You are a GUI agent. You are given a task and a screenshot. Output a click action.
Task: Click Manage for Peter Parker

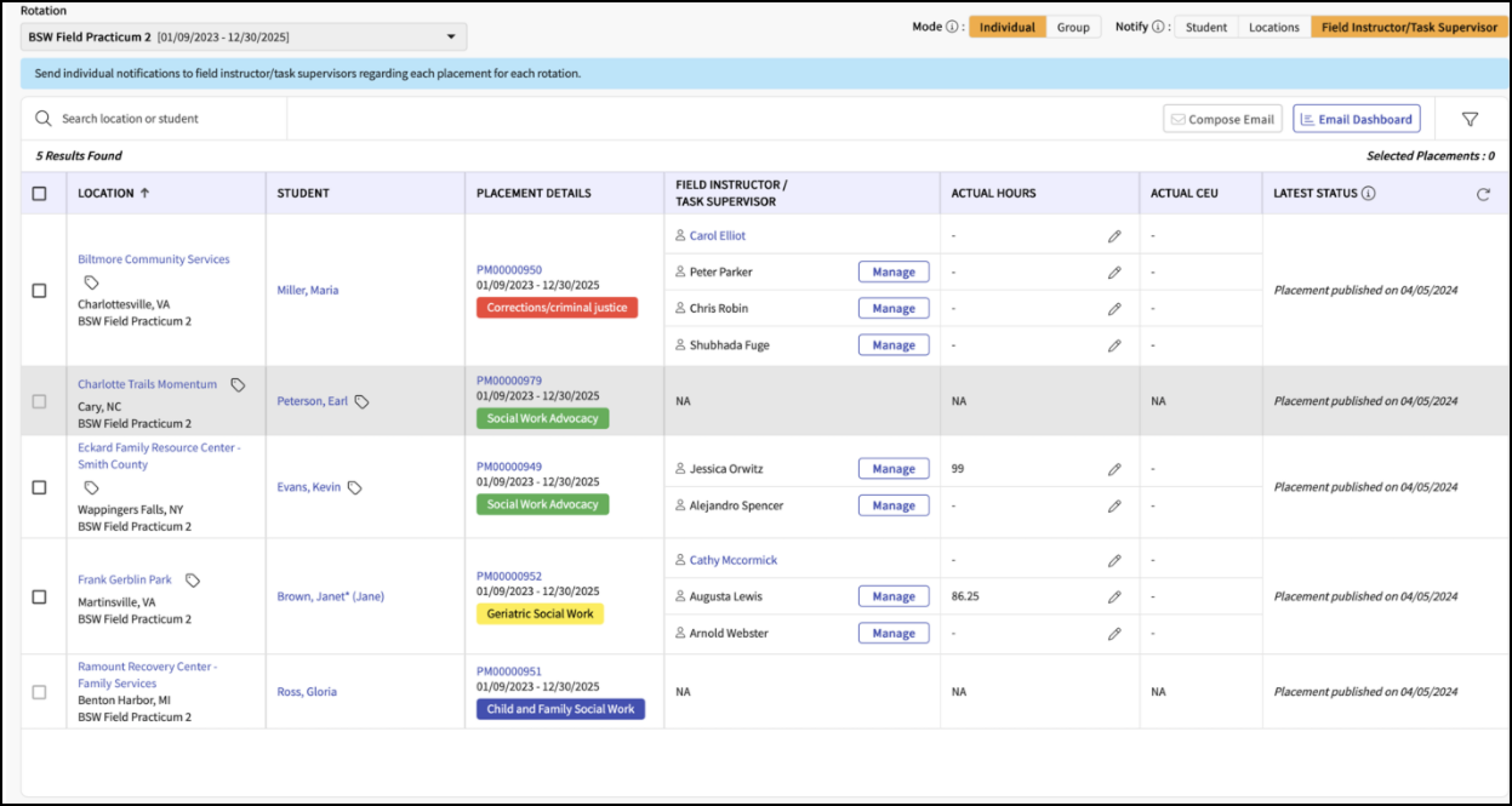pos(894,272)
